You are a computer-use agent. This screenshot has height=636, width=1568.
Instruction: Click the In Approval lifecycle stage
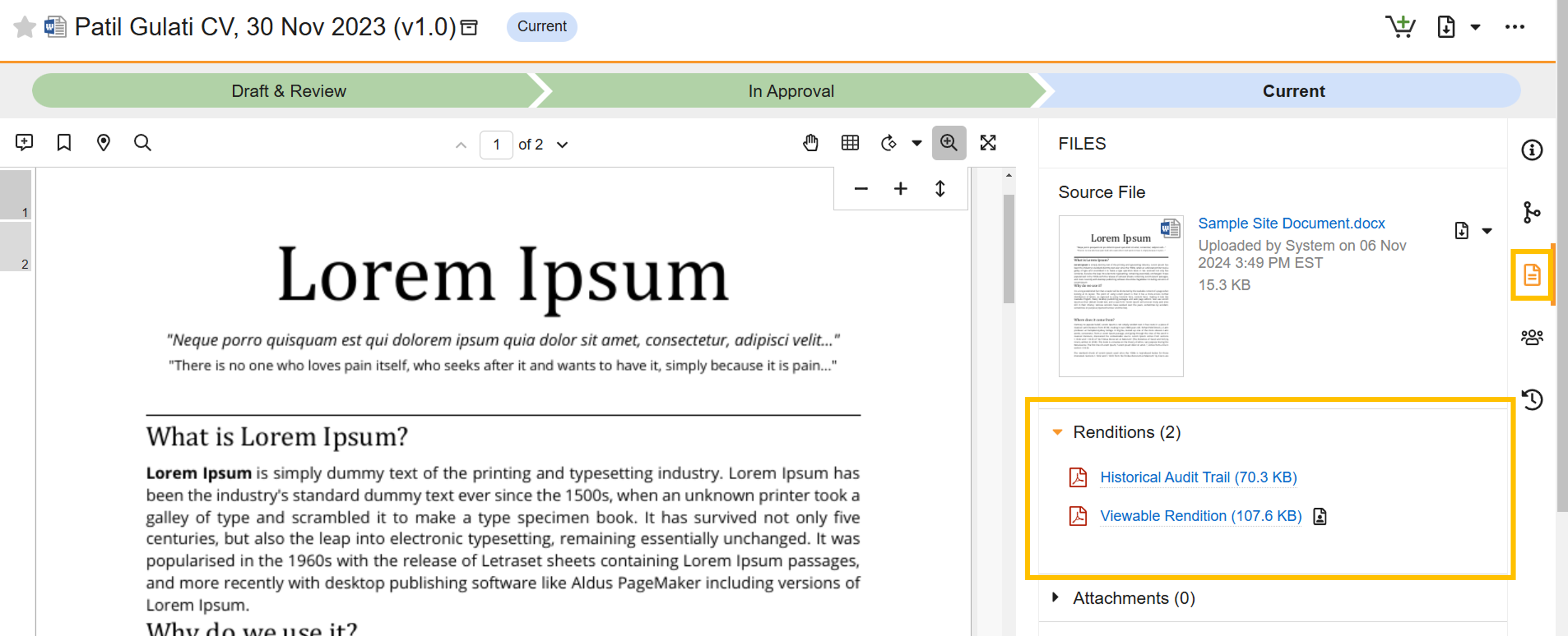(791, 91)
